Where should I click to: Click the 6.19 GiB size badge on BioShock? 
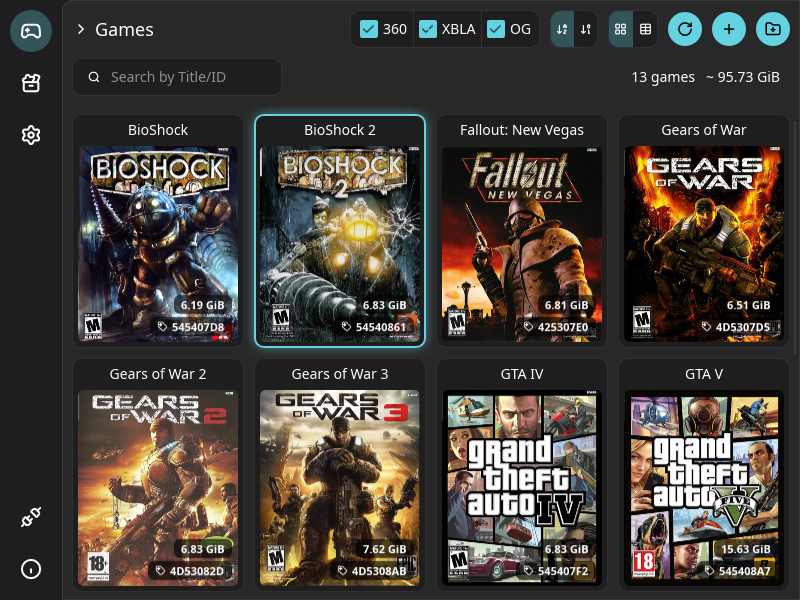tap(203, 305)
